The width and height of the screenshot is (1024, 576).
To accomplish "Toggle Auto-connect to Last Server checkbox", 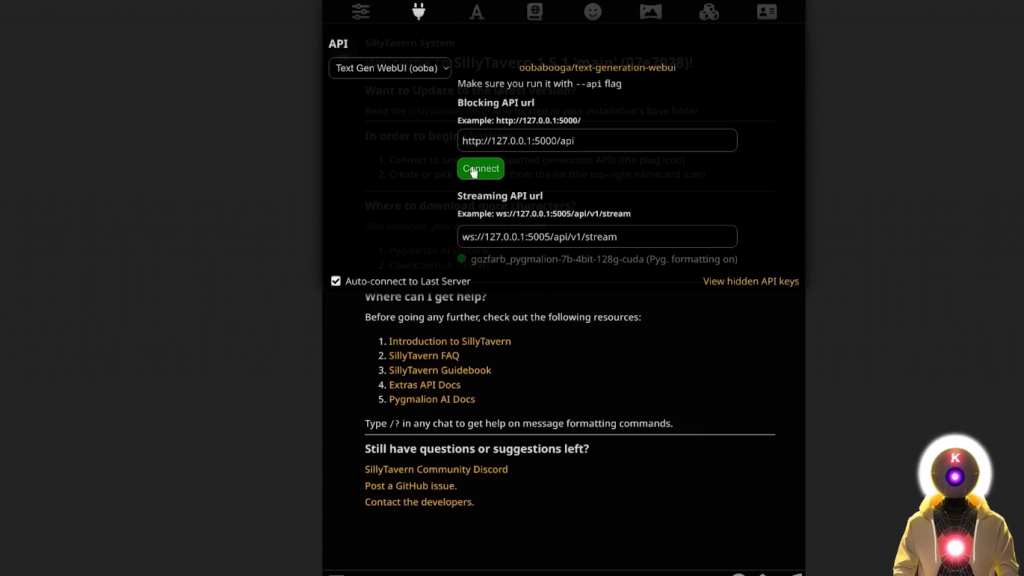I will [x=336, y=281].
